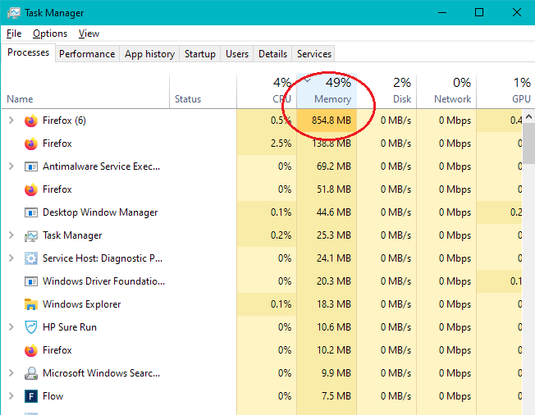Click the icon of the Firefox row using 51.8 MB
Screen dimensions: 535x415
pyautogui.click(x=31, y=189)
